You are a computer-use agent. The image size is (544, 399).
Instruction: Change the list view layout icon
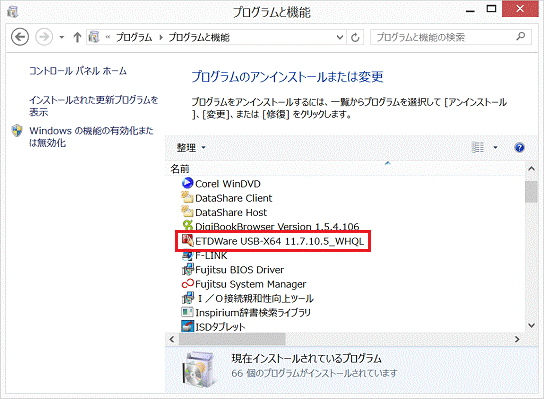[478, 147]
